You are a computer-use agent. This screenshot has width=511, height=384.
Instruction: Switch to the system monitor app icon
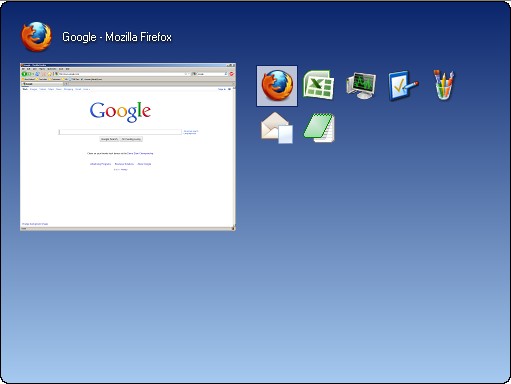[361, 85]
